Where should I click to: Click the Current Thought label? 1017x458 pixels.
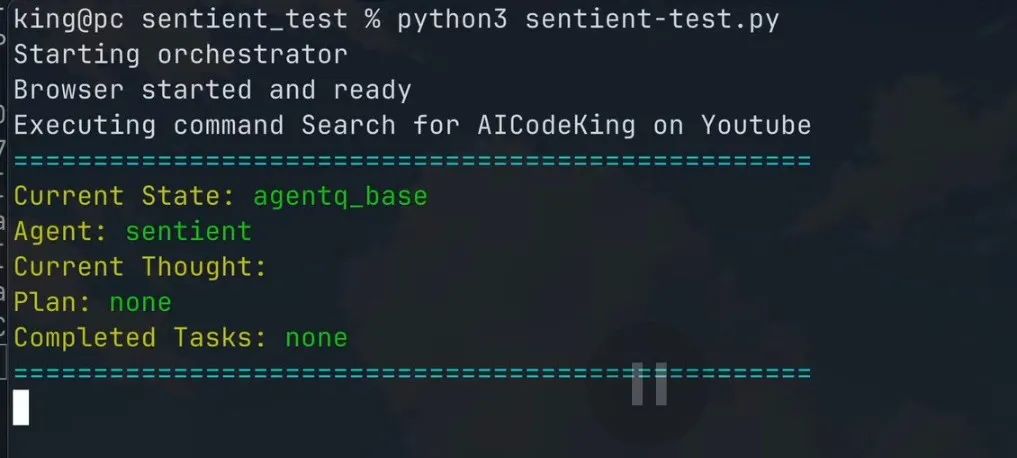(140, 267)
